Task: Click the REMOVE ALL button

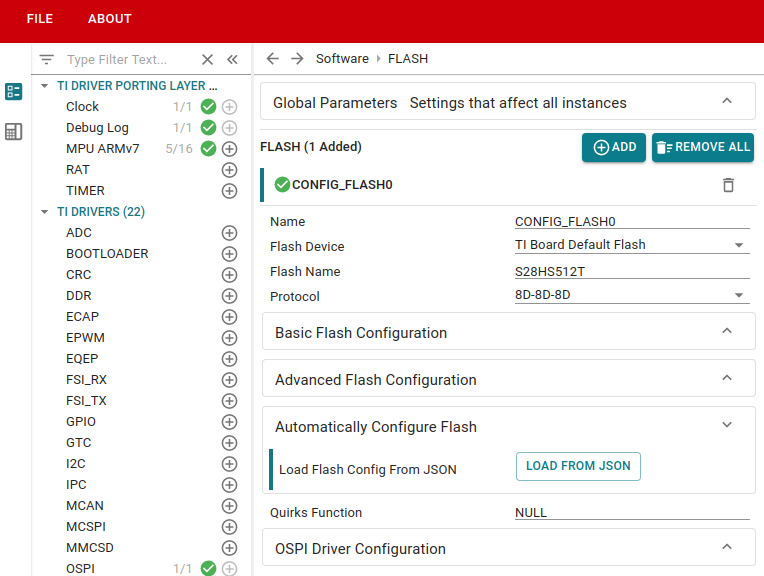Action: pyautogui.click(x=703, y=147)
